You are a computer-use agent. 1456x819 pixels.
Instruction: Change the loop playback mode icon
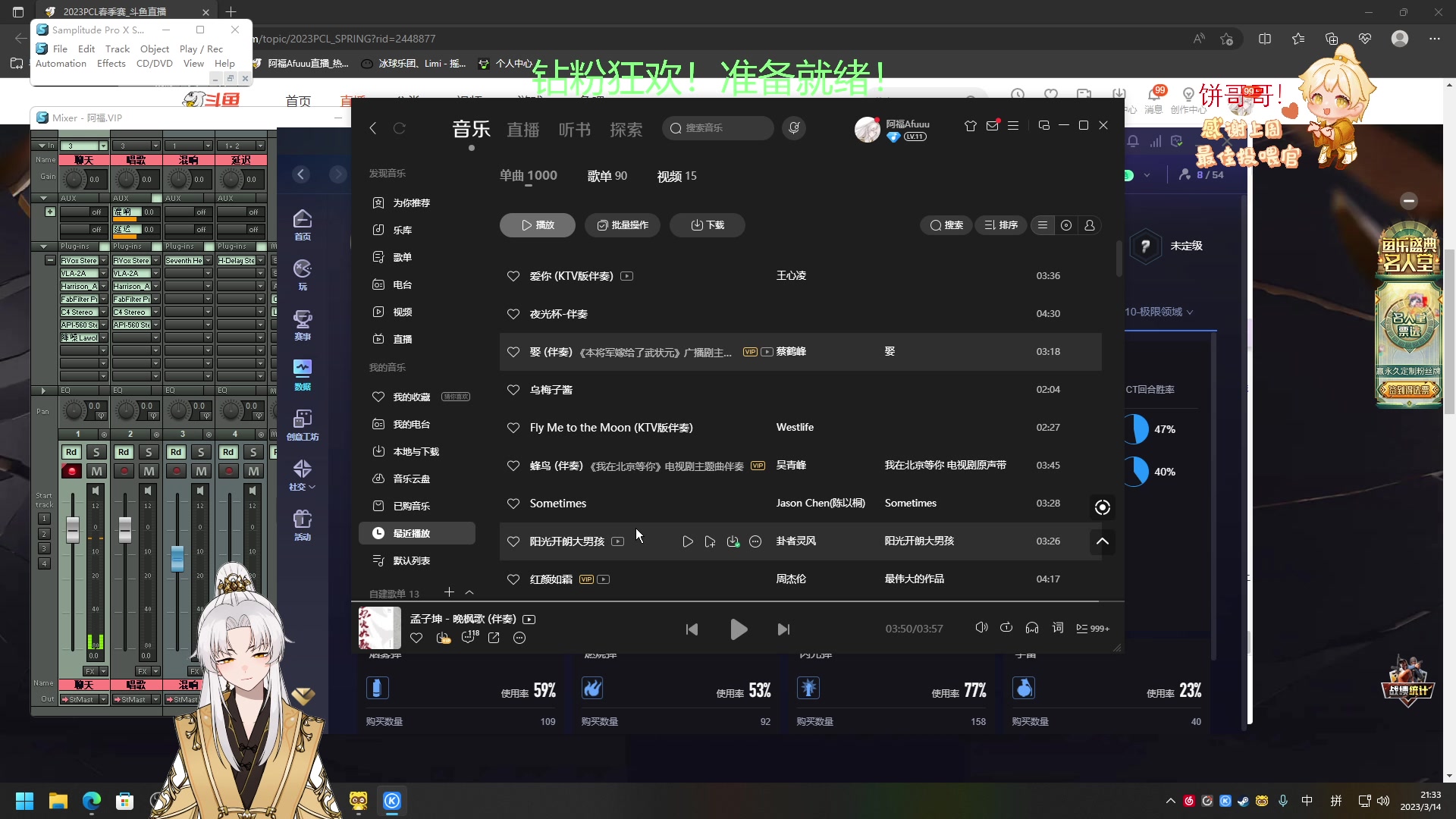pyautogui.click(x=1006, y=628)
